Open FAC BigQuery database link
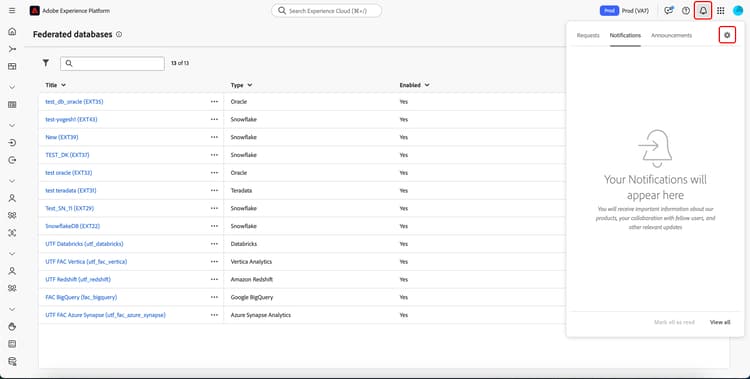Image resolution: width=750 pixels, height=379 pixels. [81, 297]
